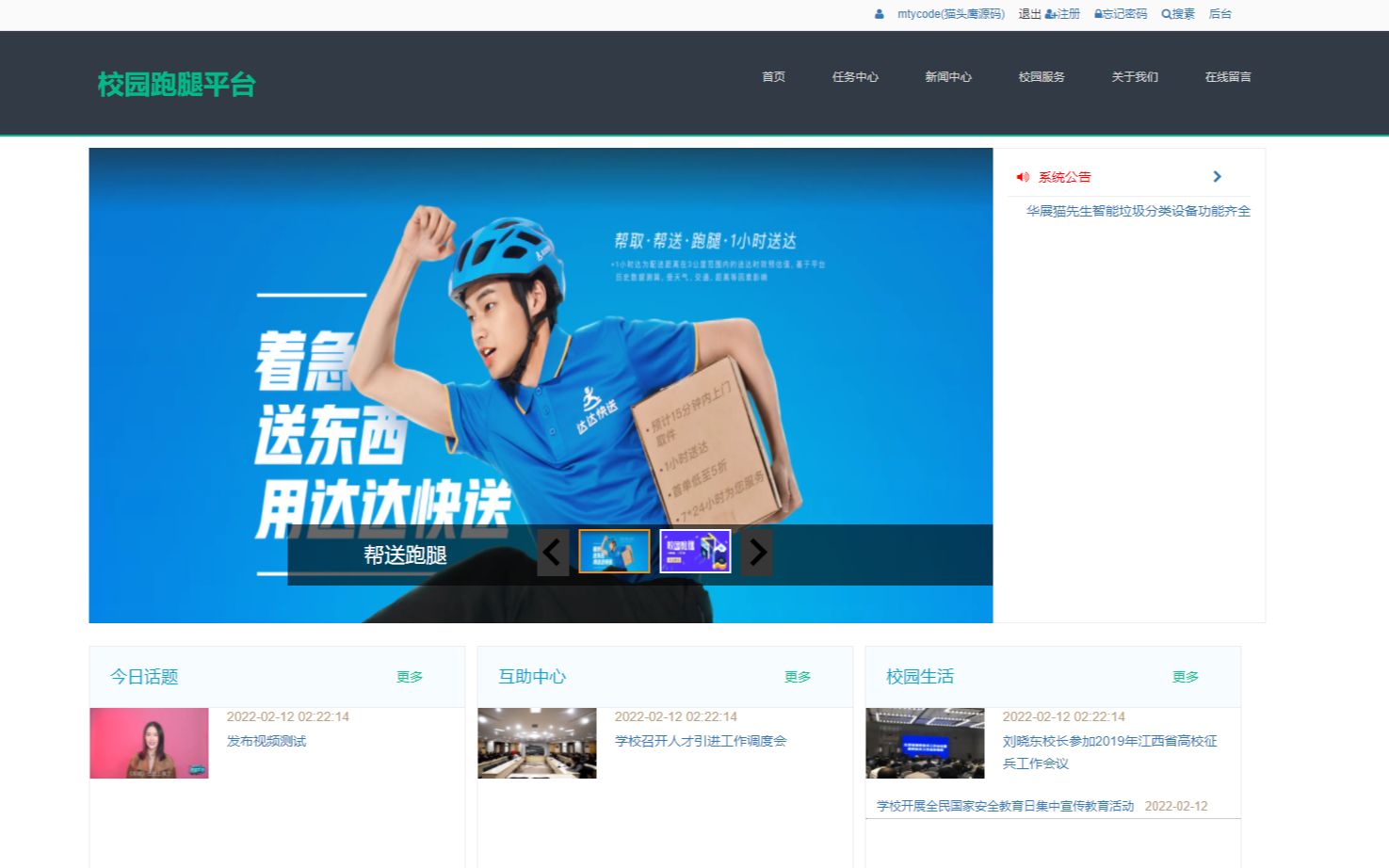Click 更多 in 今日话题 section

tap(410, 677)
